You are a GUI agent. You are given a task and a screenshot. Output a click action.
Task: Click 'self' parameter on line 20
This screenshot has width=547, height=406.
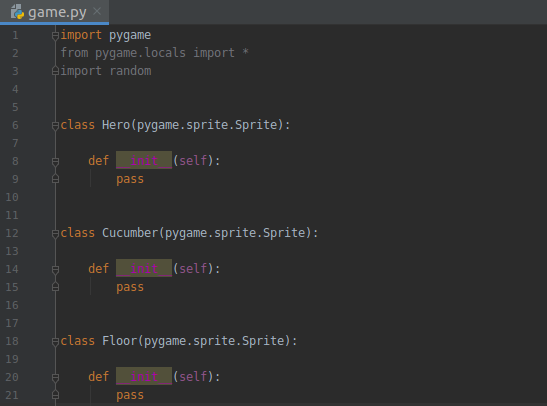pyautogui.click(x=193, y=376)
